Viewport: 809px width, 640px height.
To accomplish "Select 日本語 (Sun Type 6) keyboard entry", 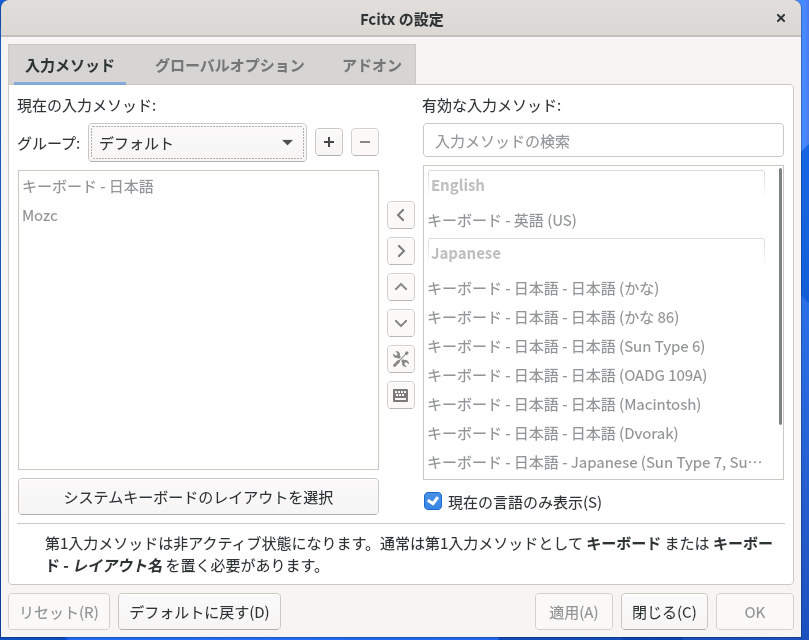I will 596,346.
